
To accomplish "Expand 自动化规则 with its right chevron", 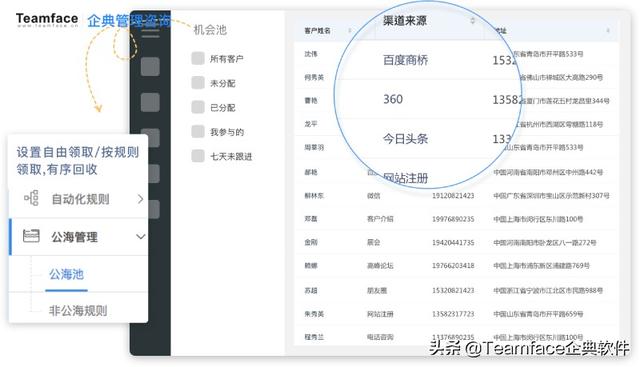I will point(140,199).
